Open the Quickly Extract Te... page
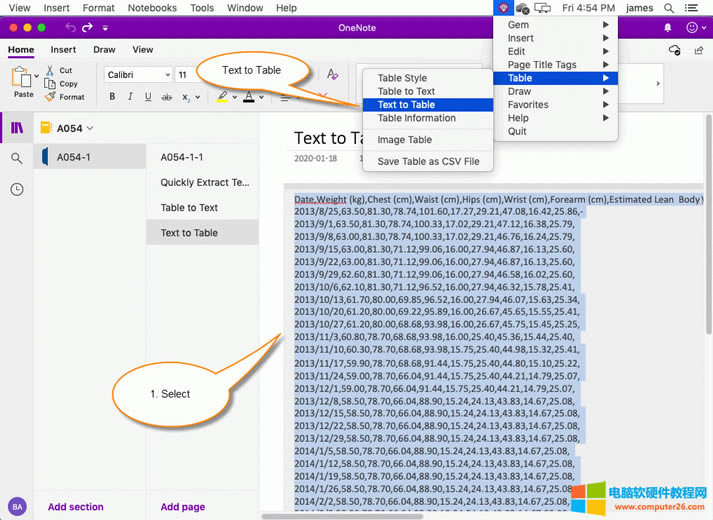Image resolution: width=713 pixels, height=520 pixels. [x=202, y=182]
